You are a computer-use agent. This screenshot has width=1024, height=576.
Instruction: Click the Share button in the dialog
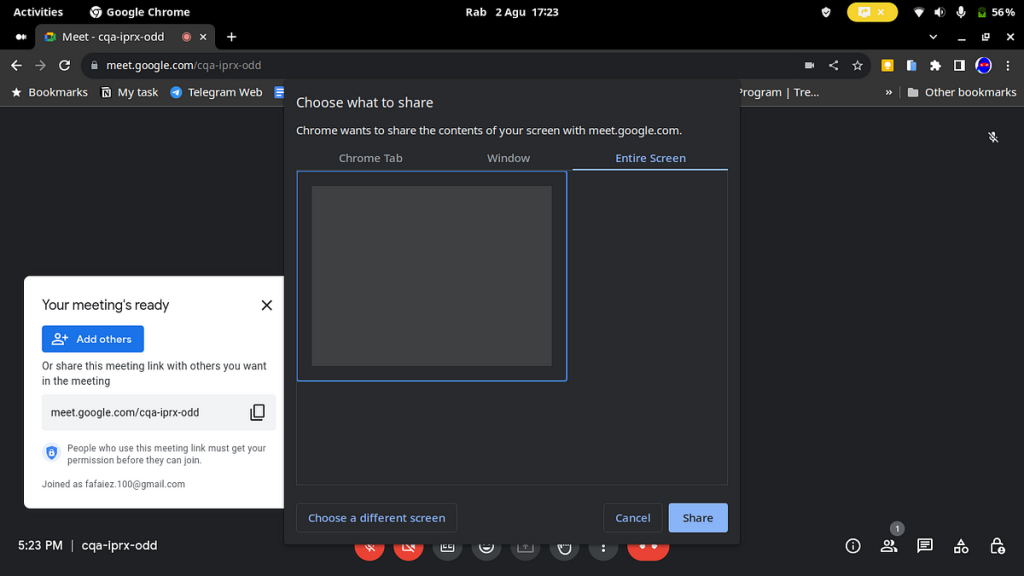tap(697, 518)
